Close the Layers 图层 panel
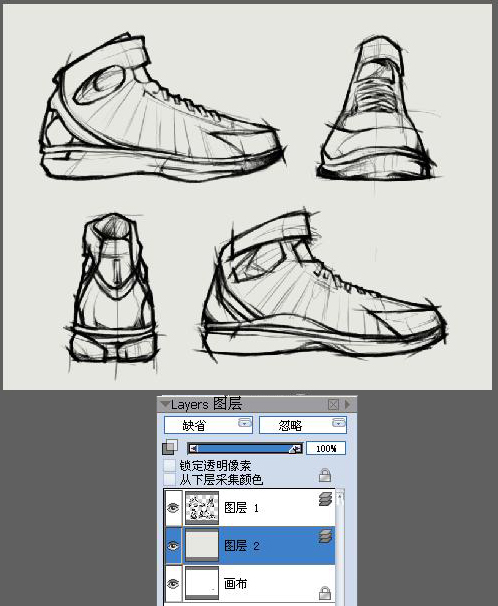This screenshot has height=606, width=498. click(333, 405)
